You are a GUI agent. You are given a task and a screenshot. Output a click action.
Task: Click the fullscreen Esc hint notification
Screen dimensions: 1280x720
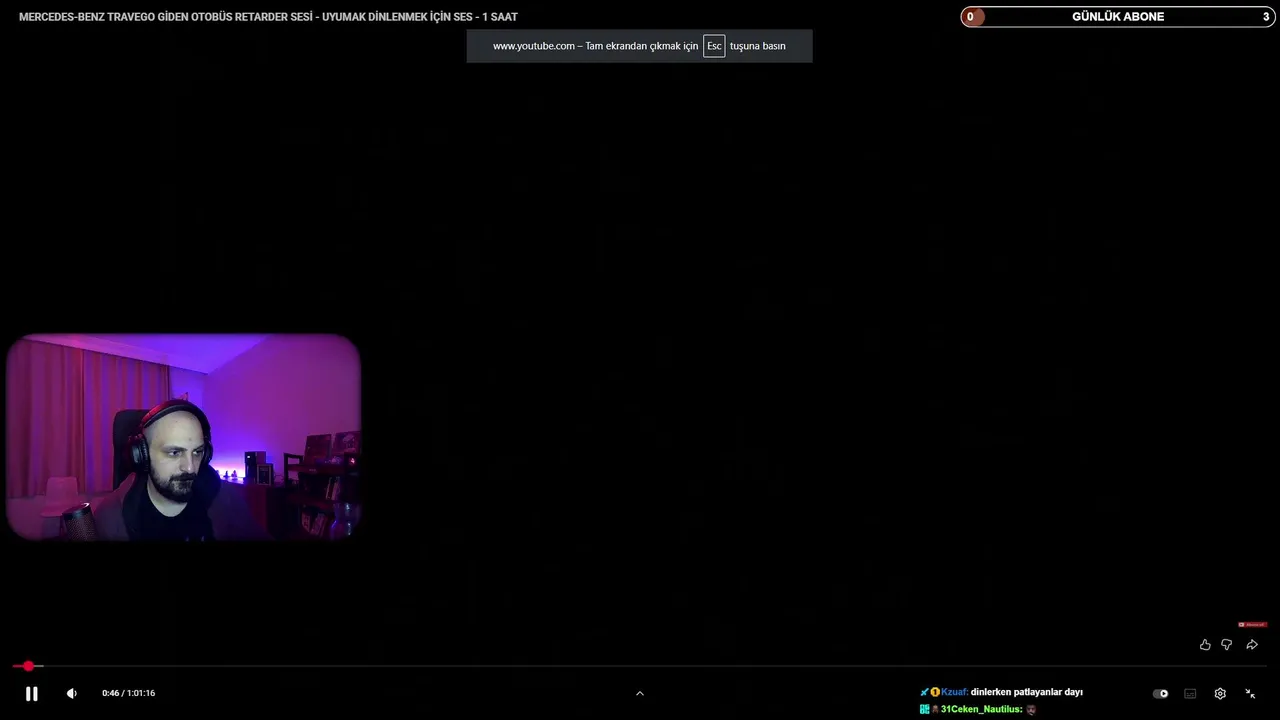[639, 46]
